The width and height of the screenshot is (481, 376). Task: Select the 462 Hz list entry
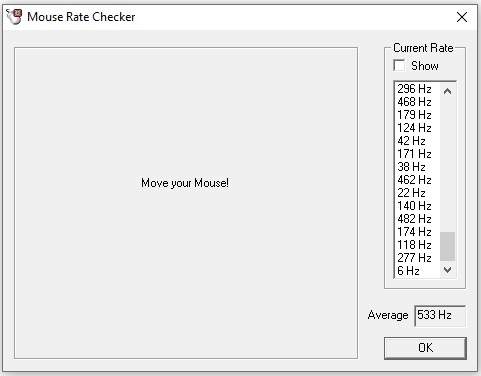417,180
